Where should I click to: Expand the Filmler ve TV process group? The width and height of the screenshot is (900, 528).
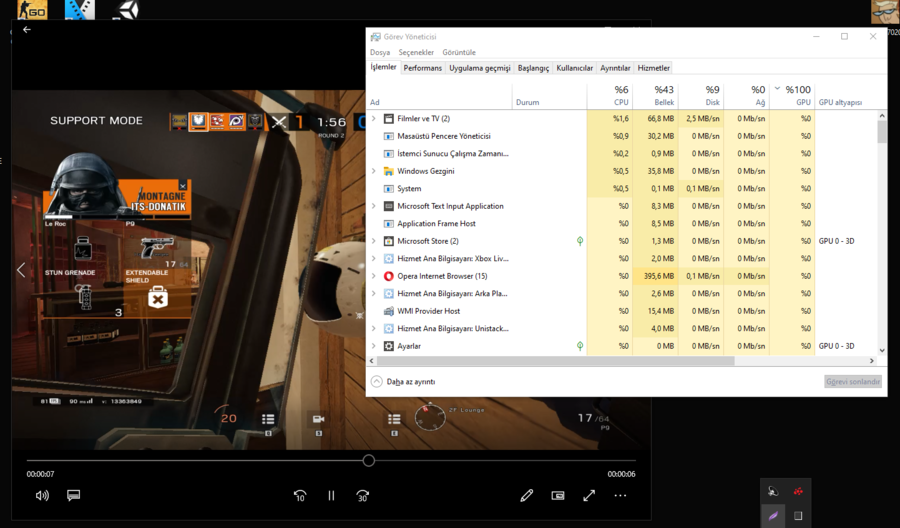tap(374, 118)
